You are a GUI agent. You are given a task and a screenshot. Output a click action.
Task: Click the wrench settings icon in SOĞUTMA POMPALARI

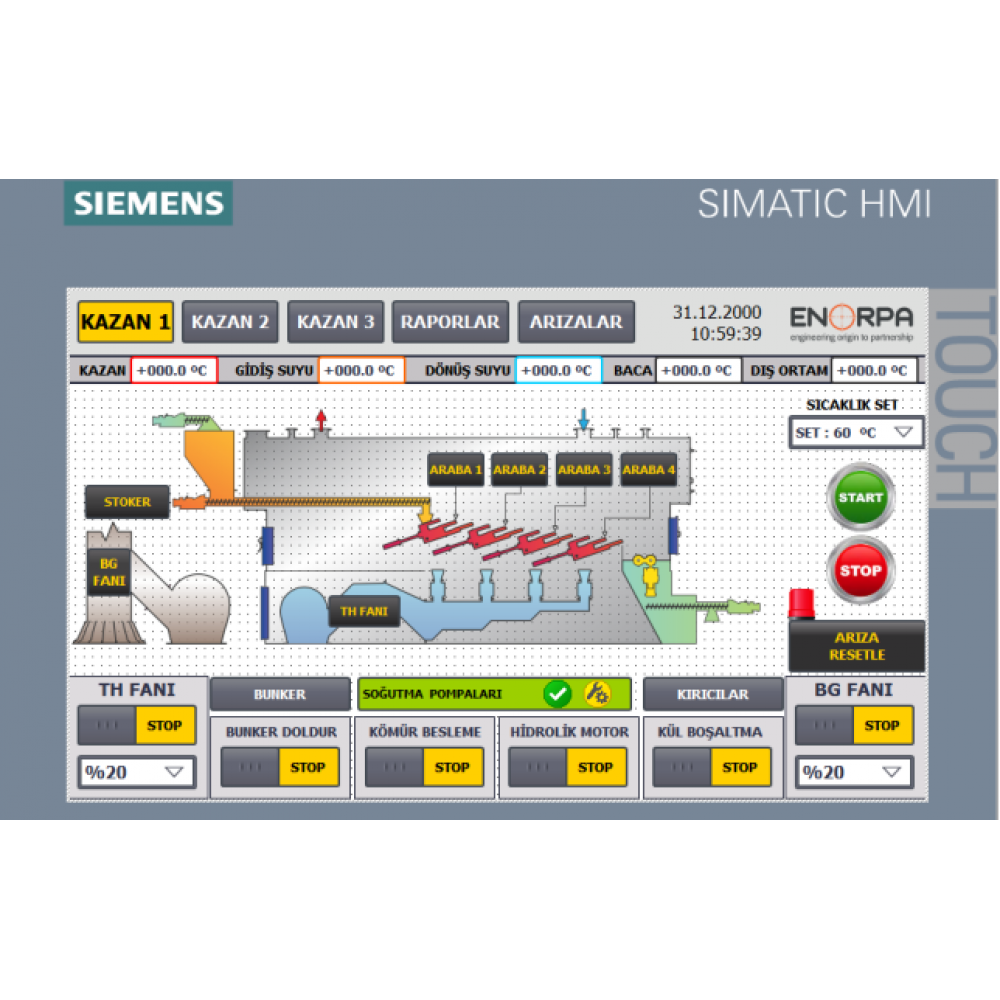click(x=598, y=694)
